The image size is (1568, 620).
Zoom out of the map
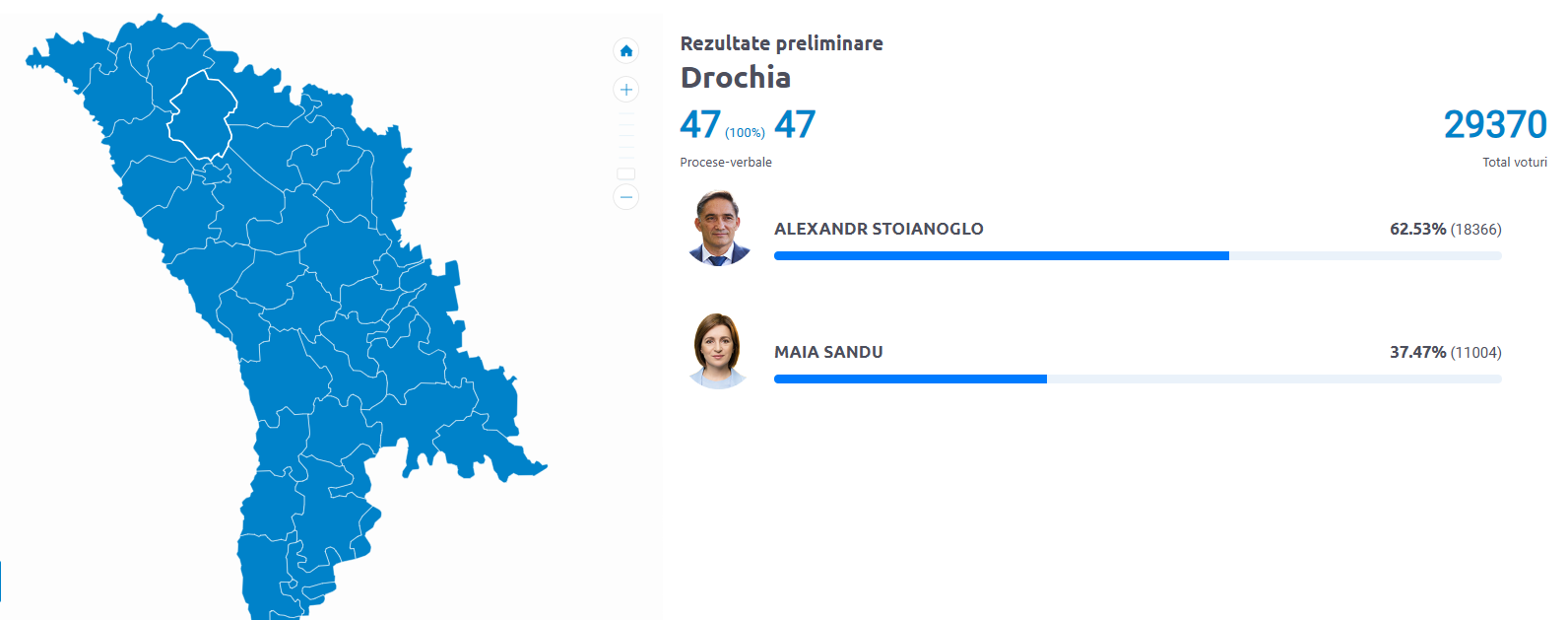coord(625,197)
